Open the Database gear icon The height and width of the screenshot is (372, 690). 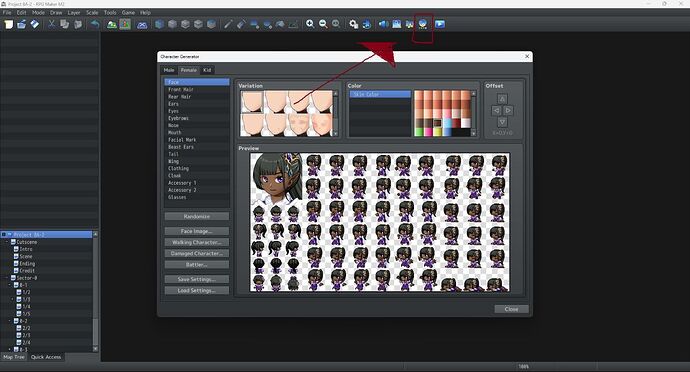click(353, 24)
